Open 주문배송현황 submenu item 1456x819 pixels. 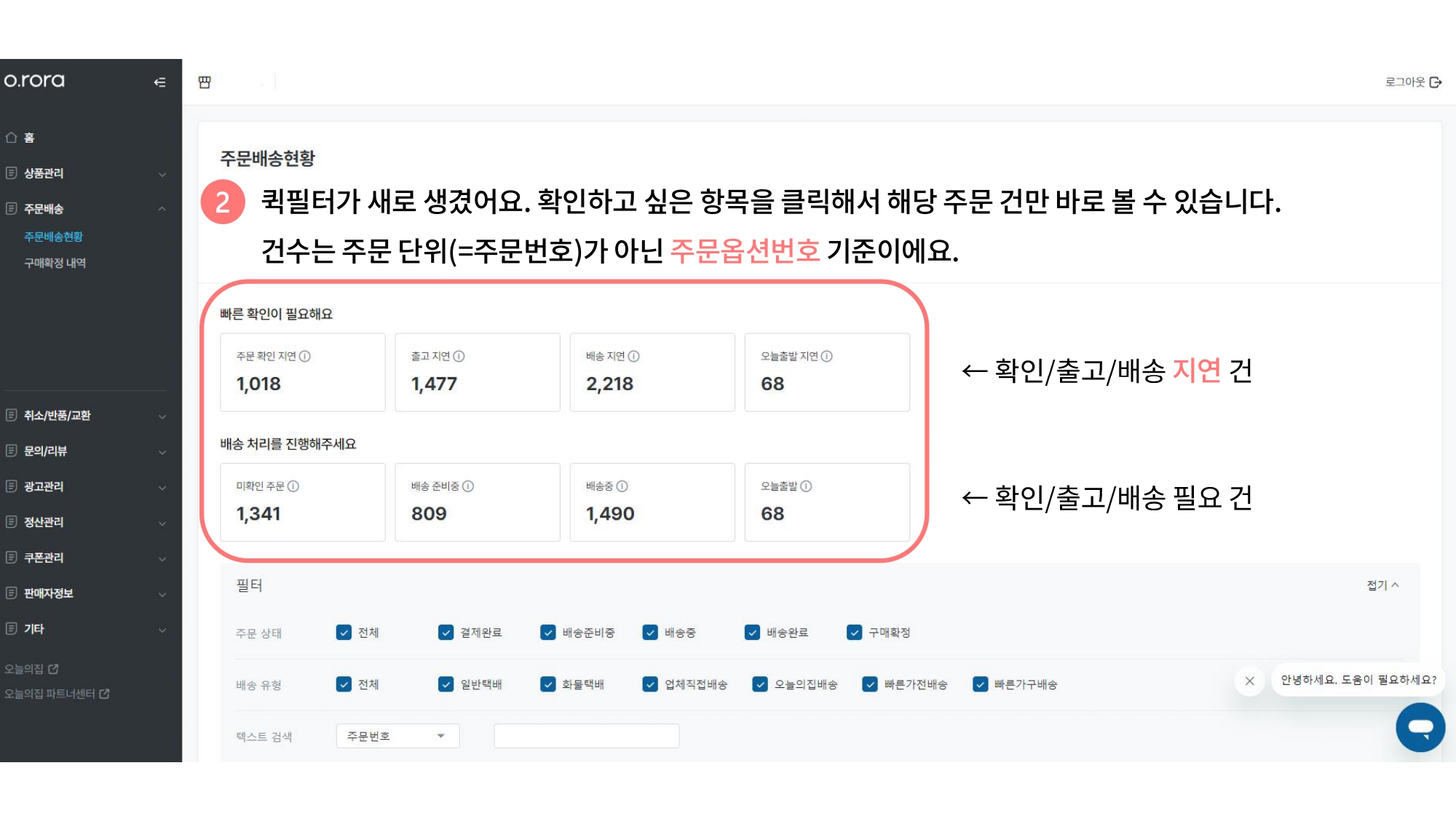(53, 237)
